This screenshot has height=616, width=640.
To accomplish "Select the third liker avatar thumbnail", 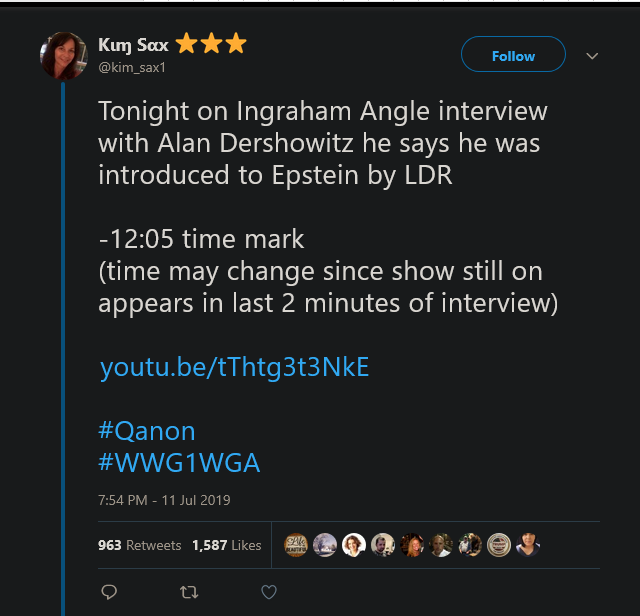I will click(x=354, y=545).
